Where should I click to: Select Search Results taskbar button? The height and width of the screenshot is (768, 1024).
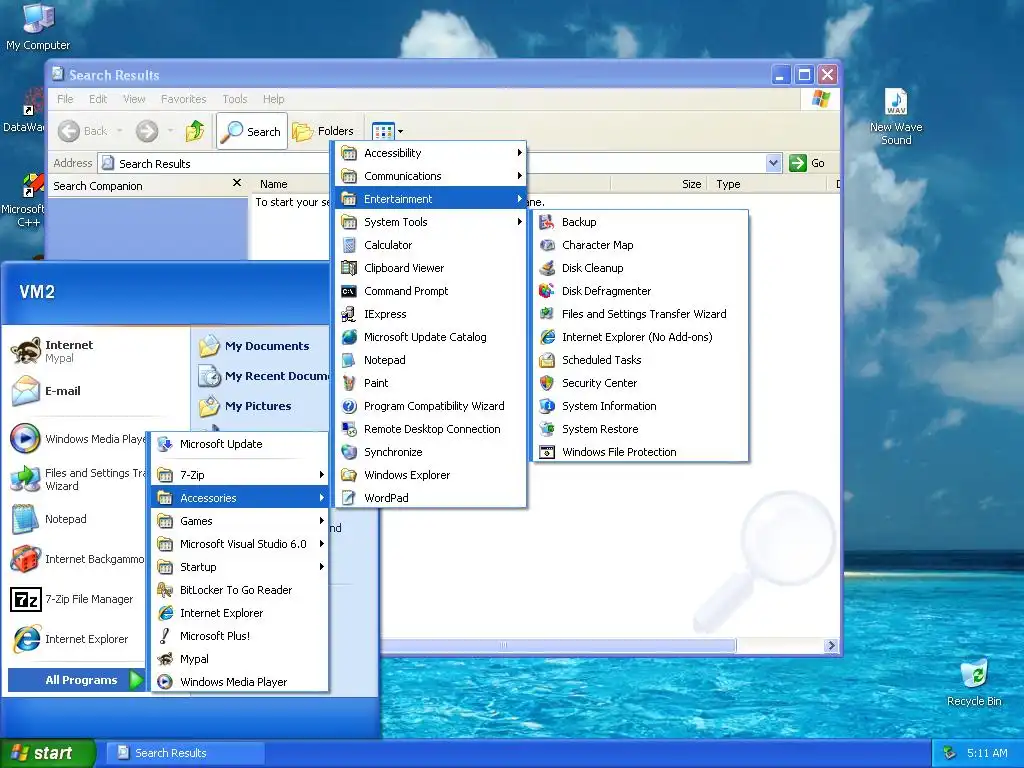coord(185,753)
